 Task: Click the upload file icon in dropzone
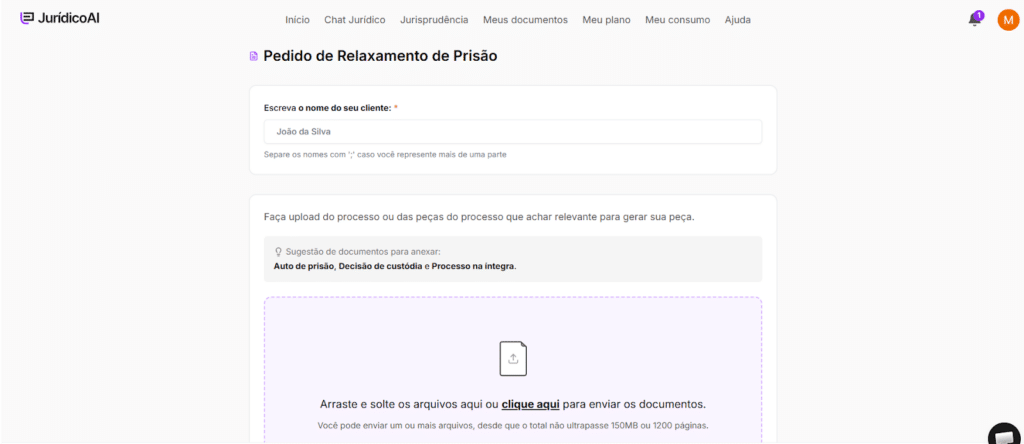tap(513, 358)
